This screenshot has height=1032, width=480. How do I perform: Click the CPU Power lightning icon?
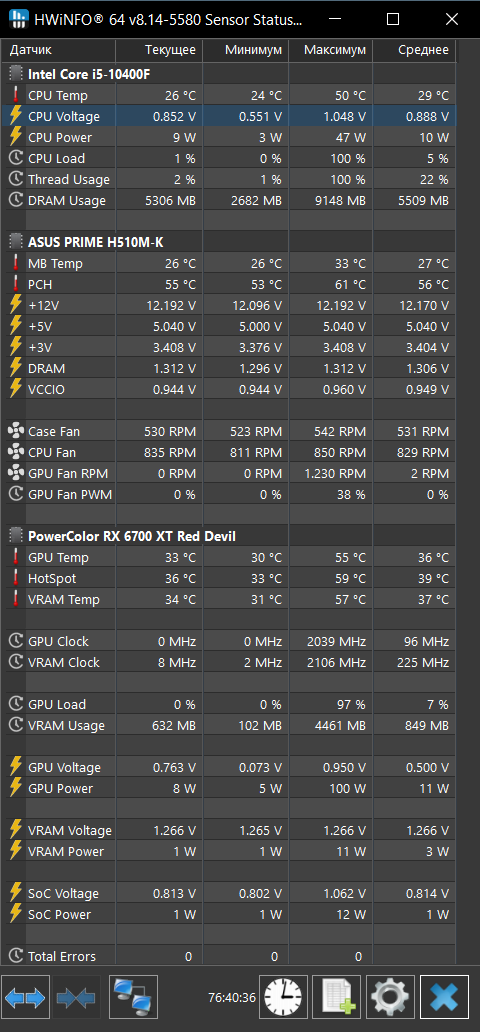pos(15,138)
